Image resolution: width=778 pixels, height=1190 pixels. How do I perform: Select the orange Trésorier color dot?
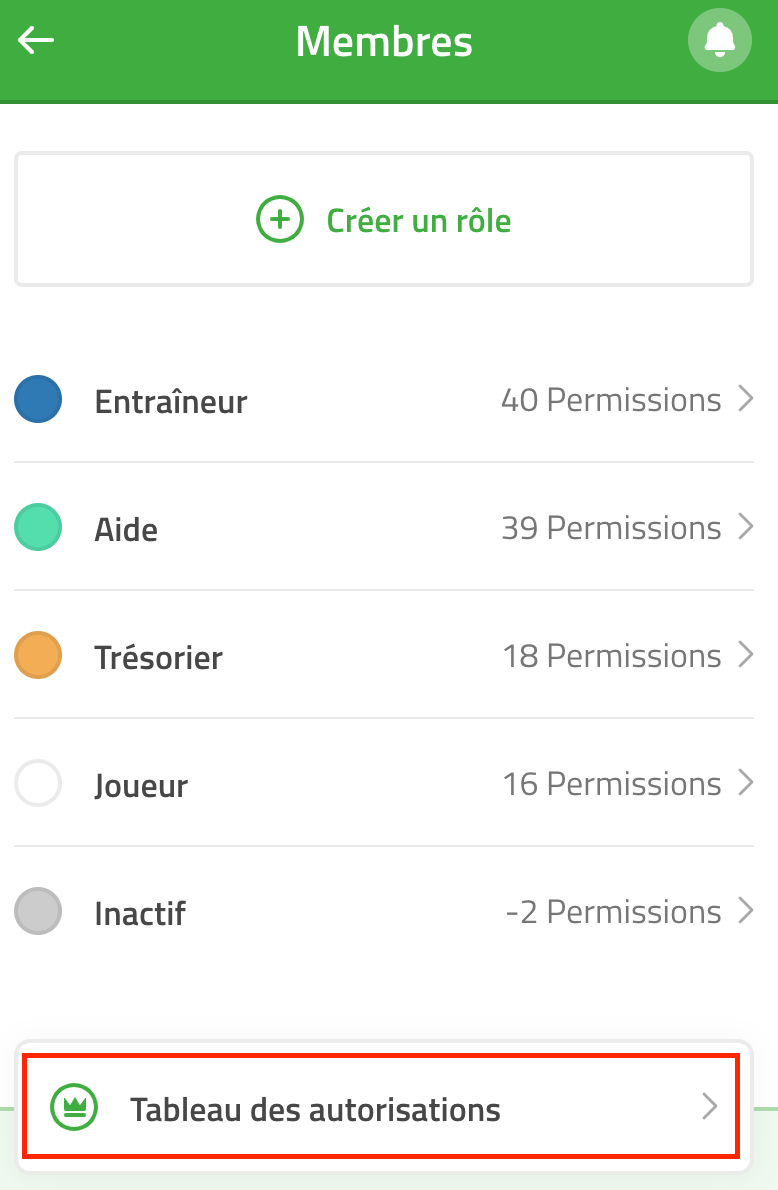[x=38, y=655]
